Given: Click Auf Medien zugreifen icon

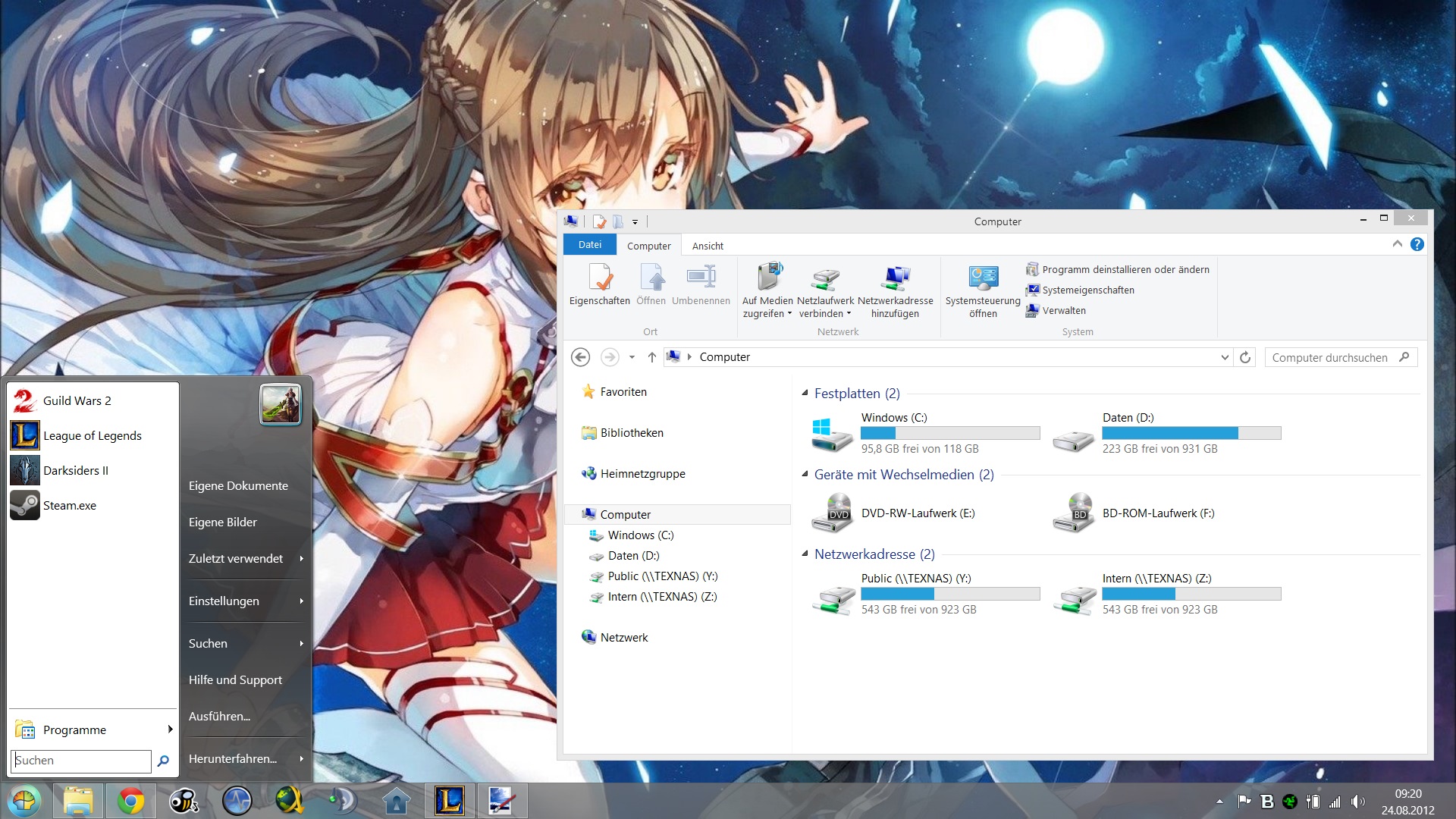Looking at the screenshot, I should [768, 278].
